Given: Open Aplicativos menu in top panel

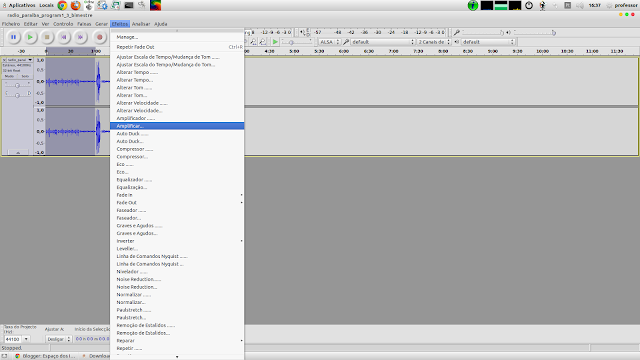Looking at the screenshot, I should pyautogui.click(x=22, y=5).
